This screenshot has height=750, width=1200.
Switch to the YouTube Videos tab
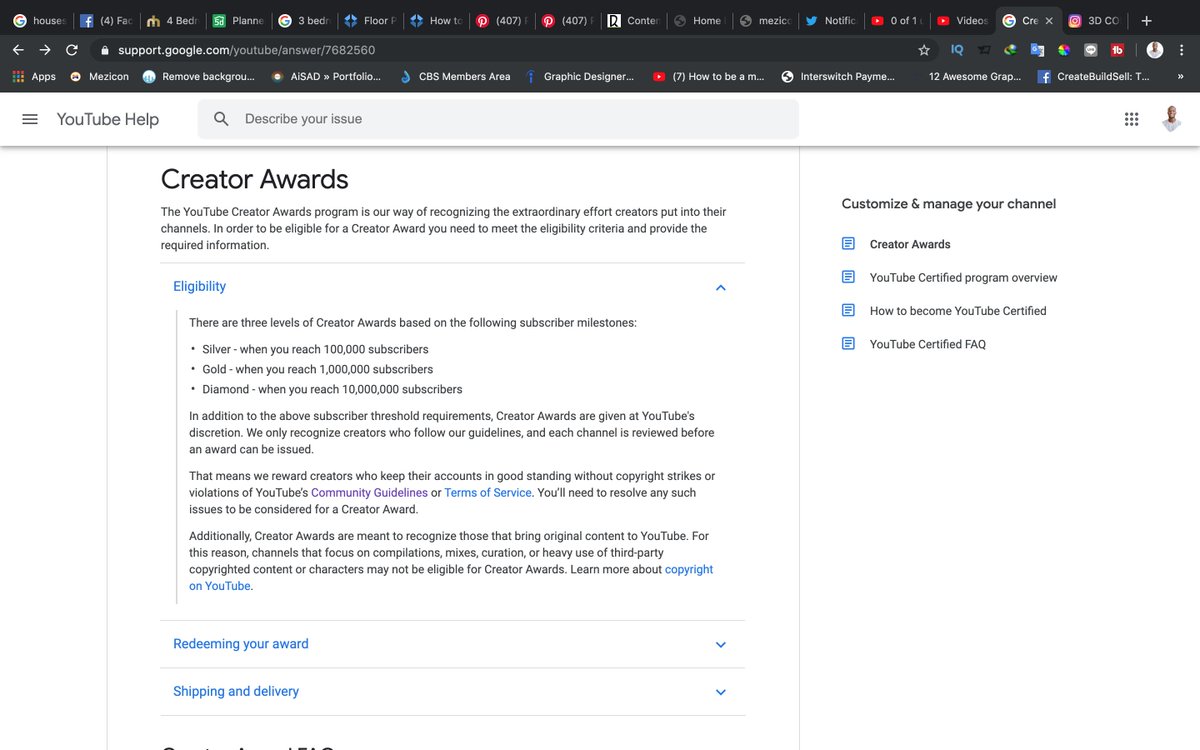(964, 20)
